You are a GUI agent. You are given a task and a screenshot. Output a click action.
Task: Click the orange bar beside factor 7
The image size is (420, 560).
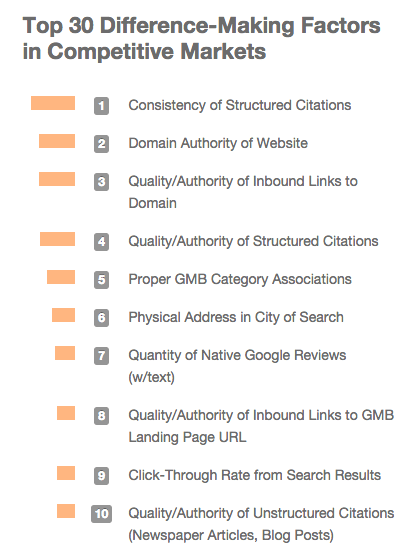point(65,353)
